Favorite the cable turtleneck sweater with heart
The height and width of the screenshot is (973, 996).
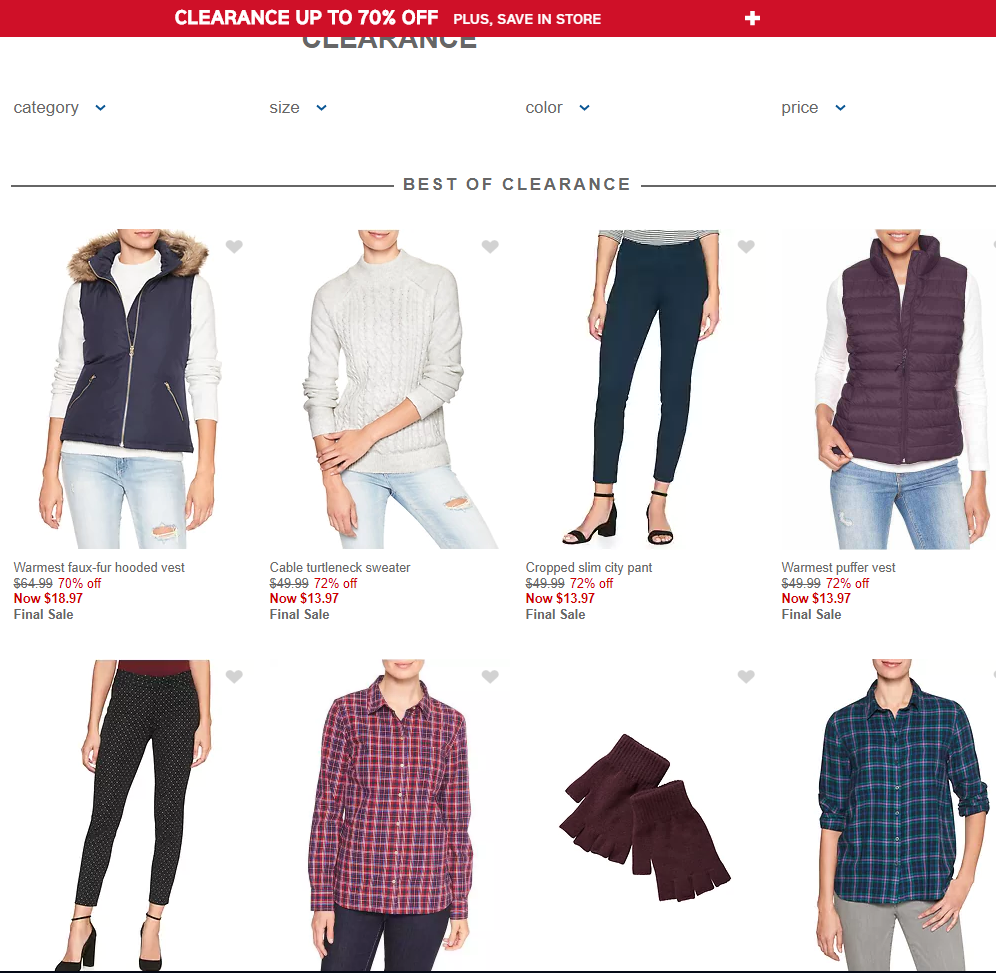490,246
